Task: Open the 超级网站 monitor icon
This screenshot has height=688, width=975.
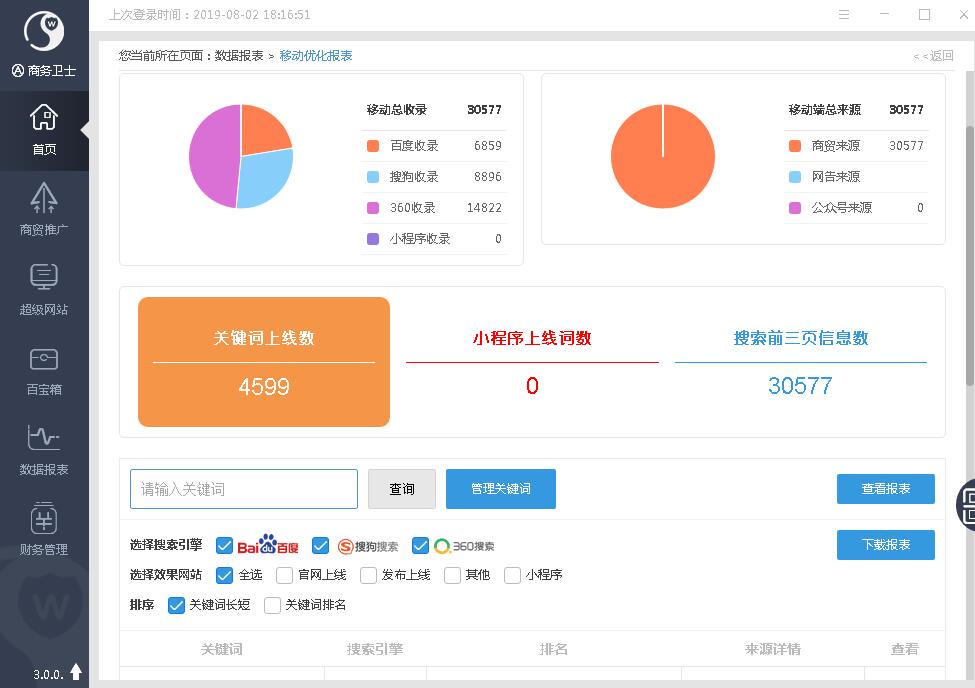Action: point(44,277)
